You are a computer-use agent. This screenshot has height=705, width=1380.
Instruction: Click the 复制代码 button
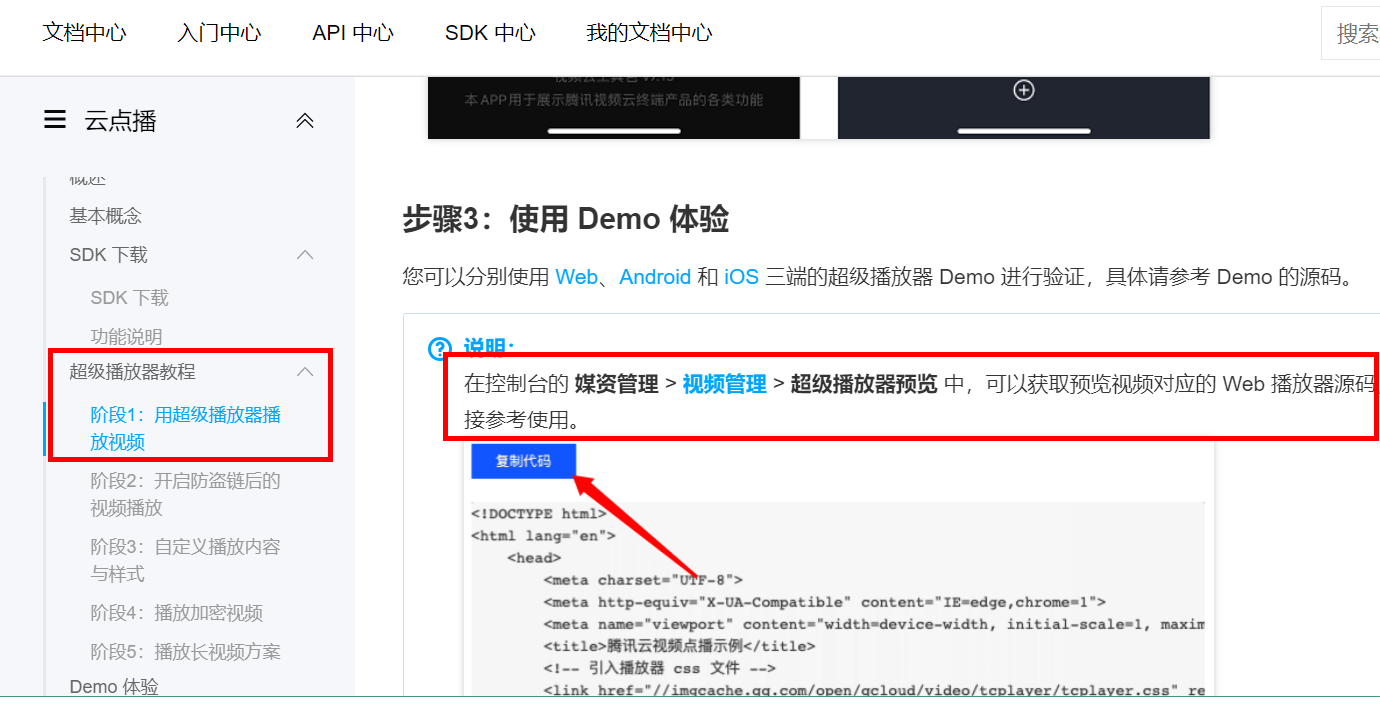[x=523, y=461]
